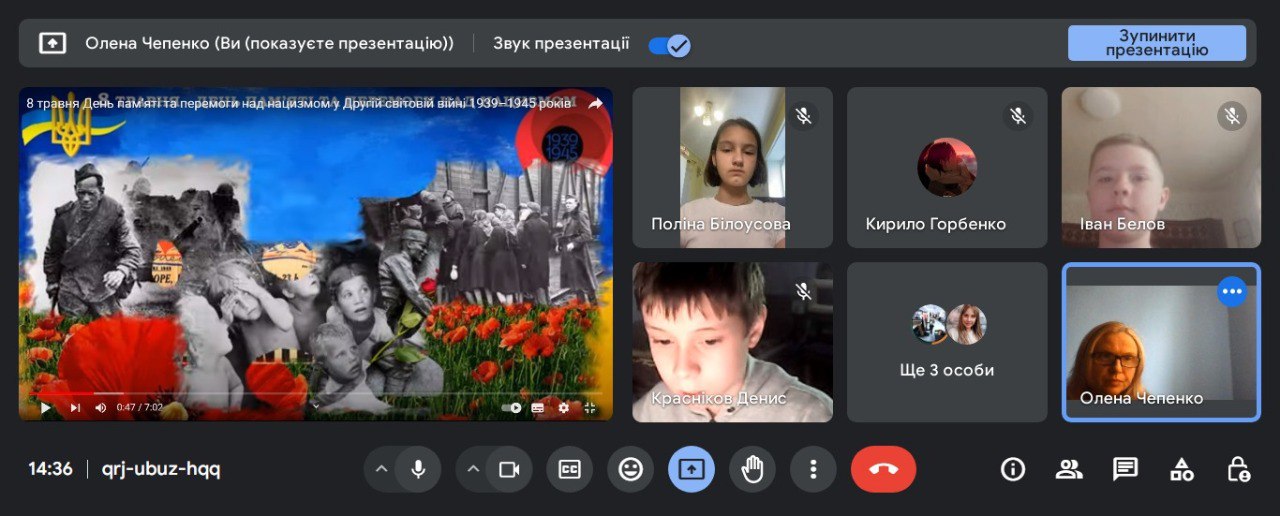Expand video settings arrow beside camera
The width and height of the screenshot is (1280, 516).
(473, 470)
